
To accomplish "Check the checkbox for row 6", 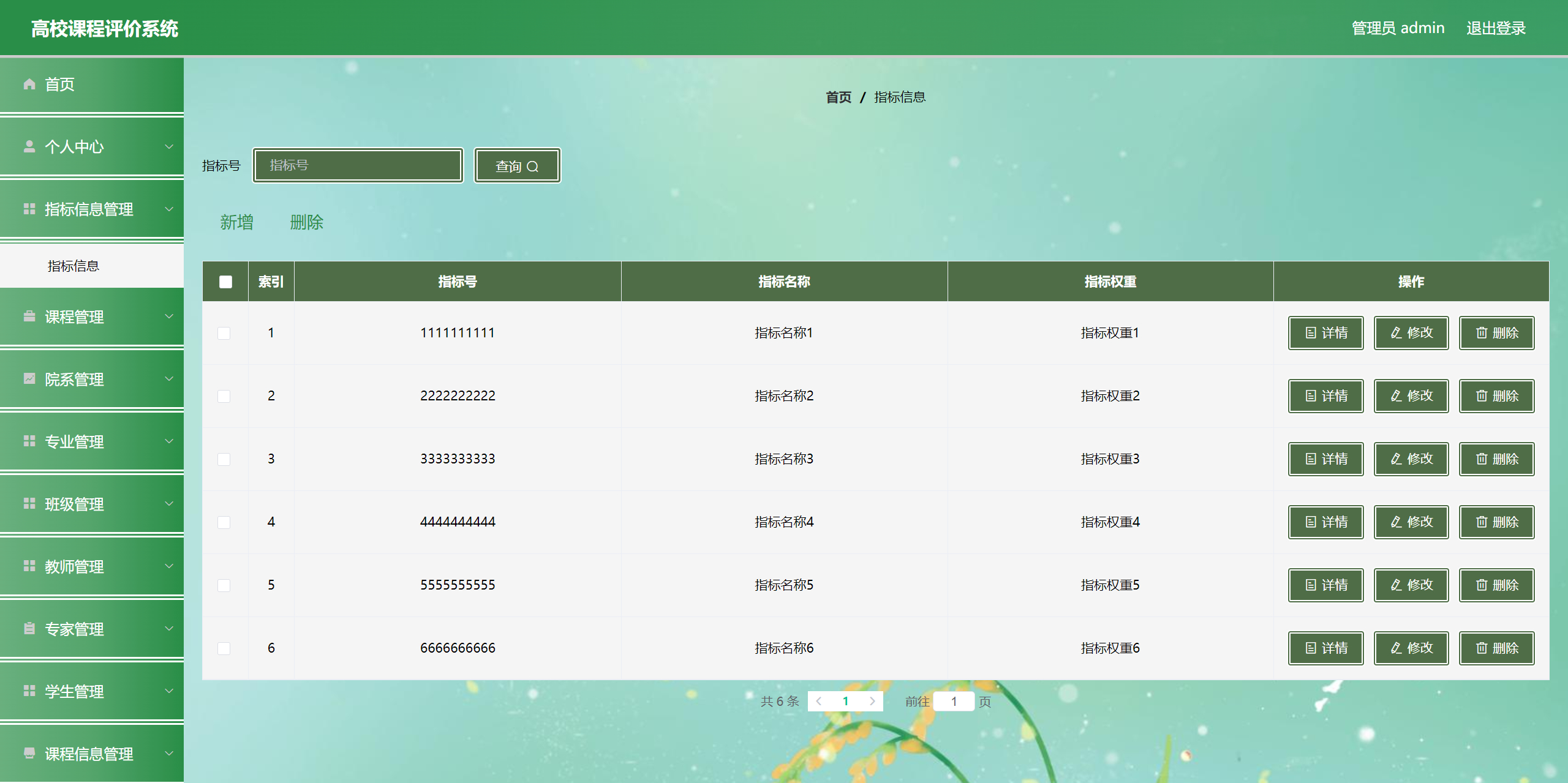I will coord(224,648).
